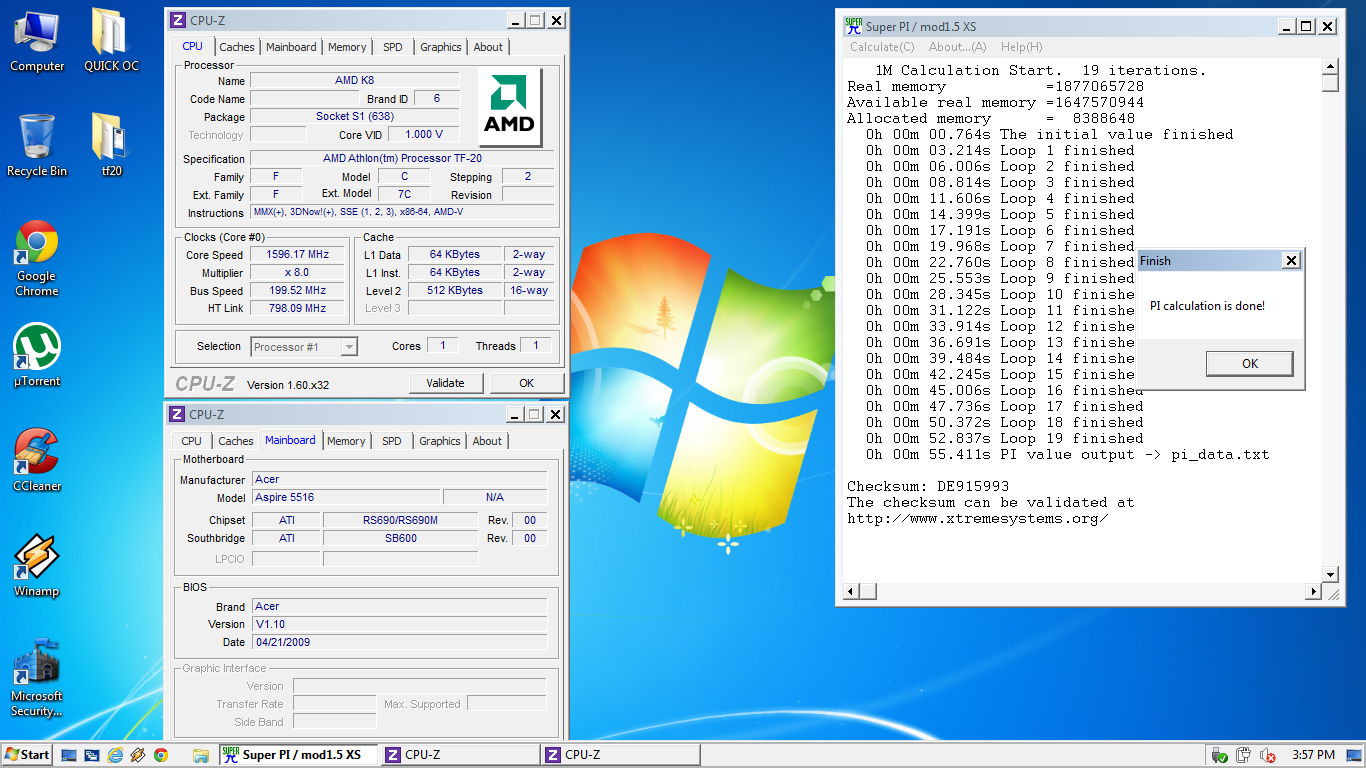The image size is (1366, 768).
Task: Open the QUICK OC folder
Action: click(111, 41)
